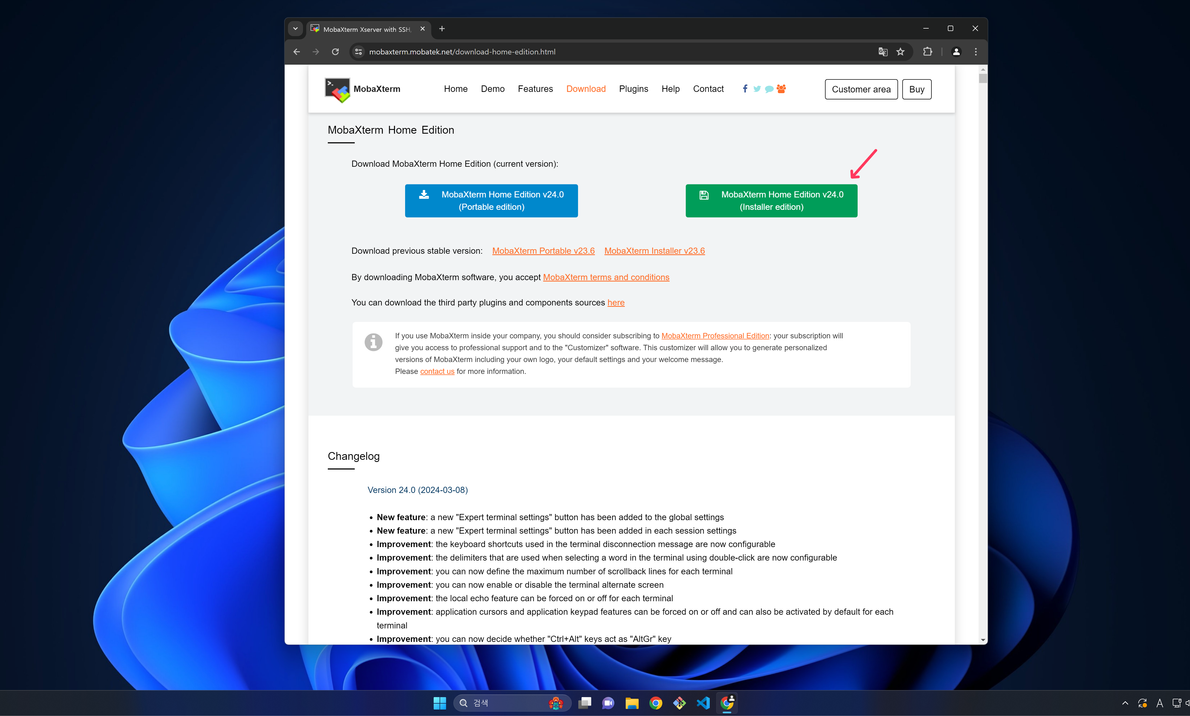Viewport: 1190px width, 716px height.
Task: Open the Twitter bird icon link
Action: pos(757,89)
